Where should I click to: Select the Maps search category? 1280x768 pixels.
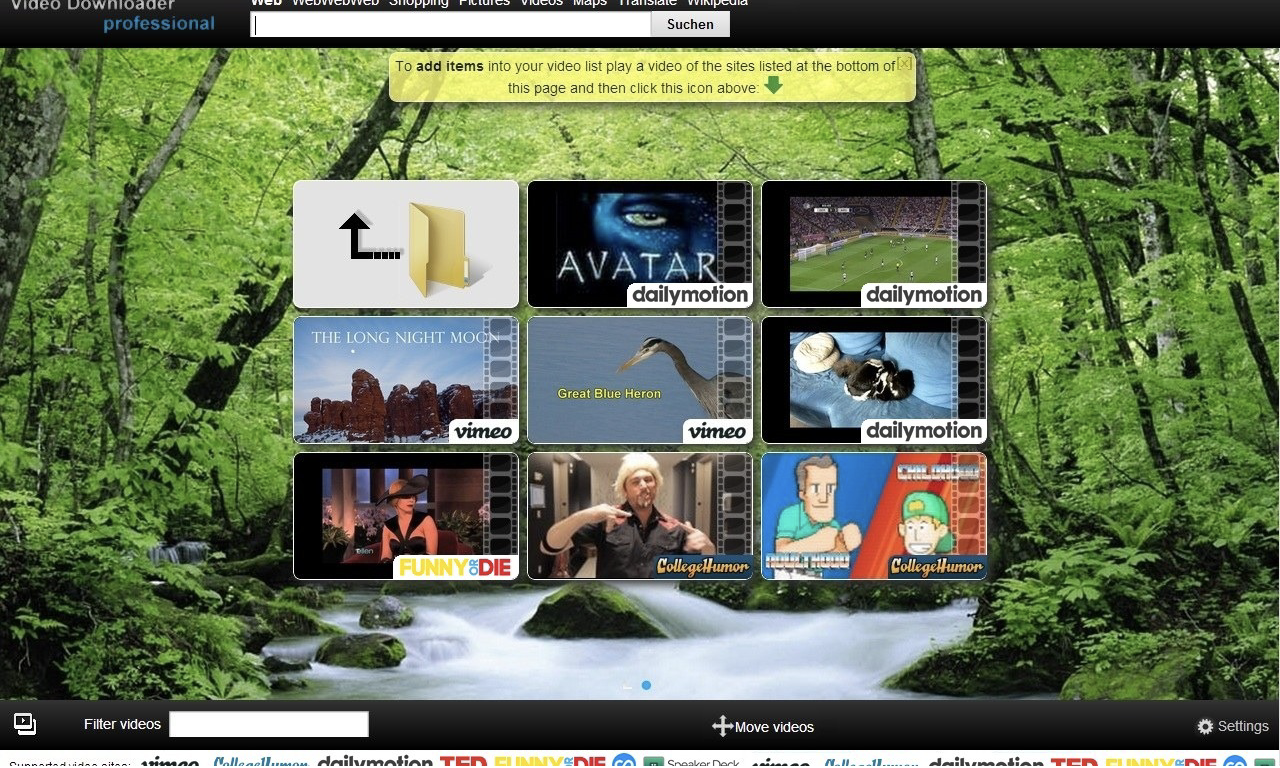coord(590,3)
